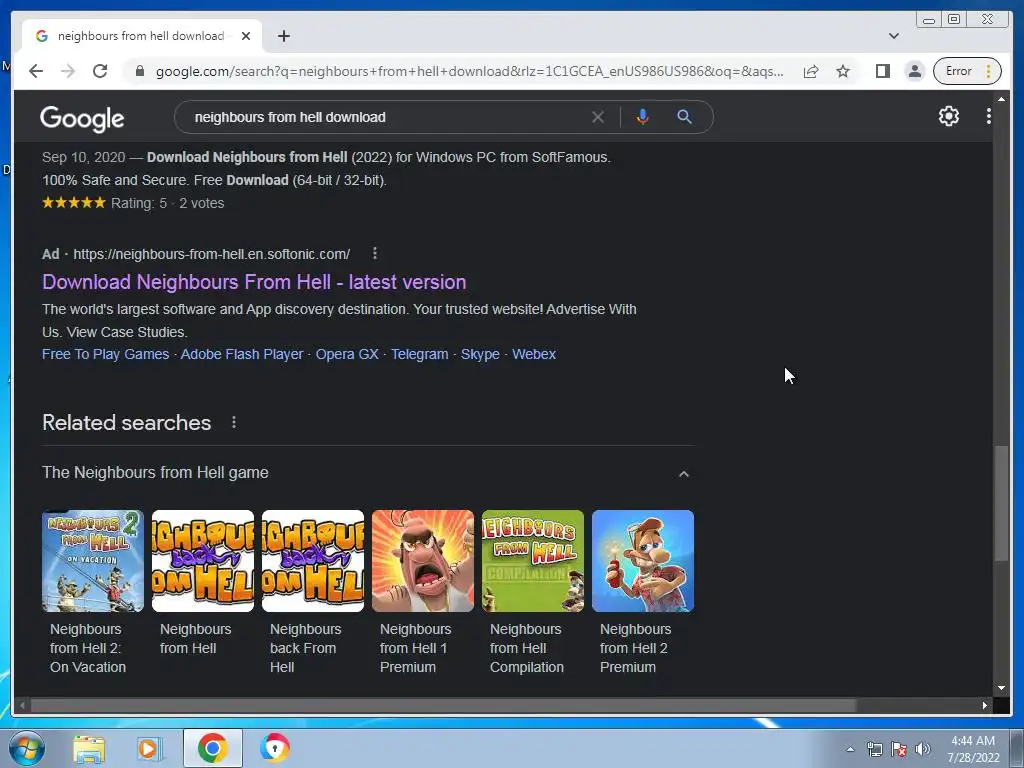
Task: Click the Skype sitelink
Action: point(480,354)
